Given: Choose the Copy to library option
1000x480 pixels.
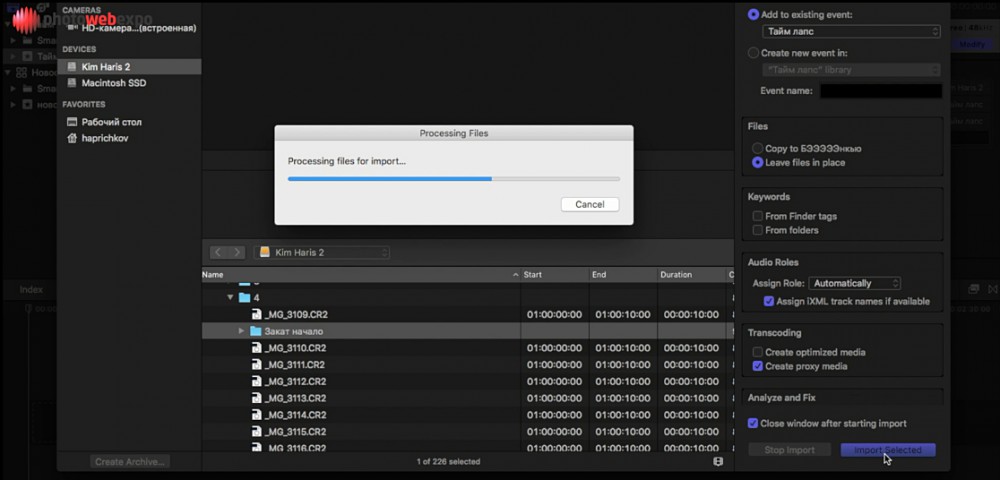Looking at the screenshot, I should coord(757,148).
